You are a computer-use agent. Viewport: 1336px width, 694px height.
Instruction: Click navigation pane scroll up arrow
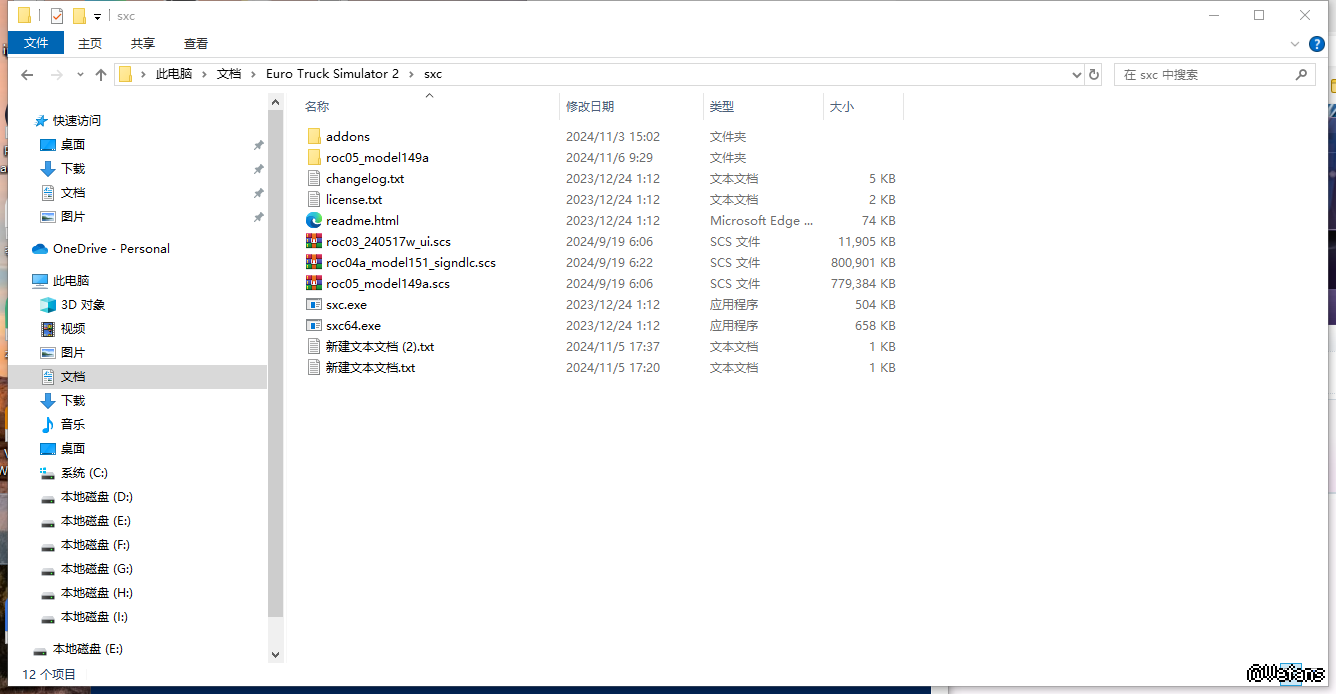tap(276, 100)
